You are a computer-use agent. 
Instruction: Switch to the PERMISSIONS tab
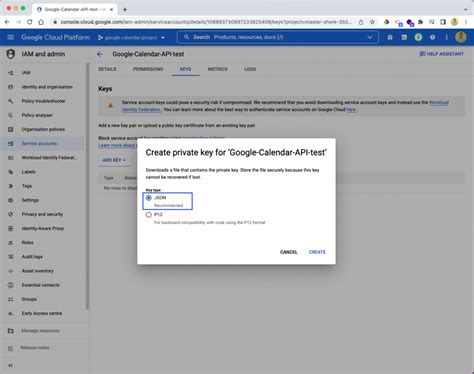(x=148, y=69)
